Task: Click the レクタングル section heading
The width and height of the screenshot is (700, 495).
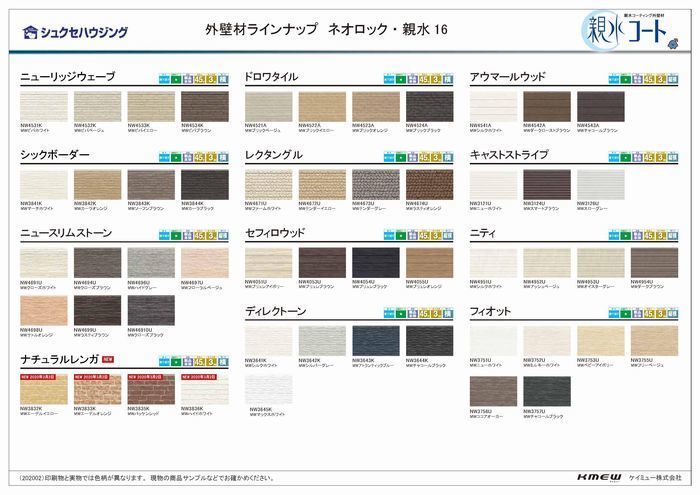Action: (274, 155)
